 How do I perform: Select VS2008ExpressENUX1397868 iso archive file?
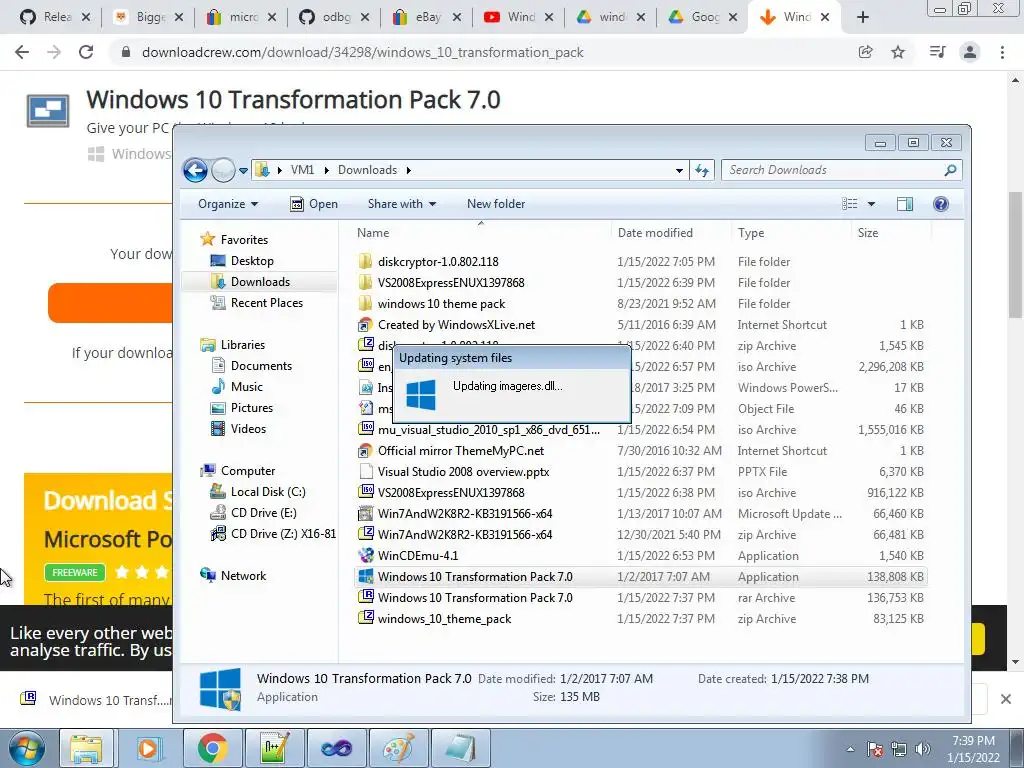pyautogui.click(x=451, y=492)
